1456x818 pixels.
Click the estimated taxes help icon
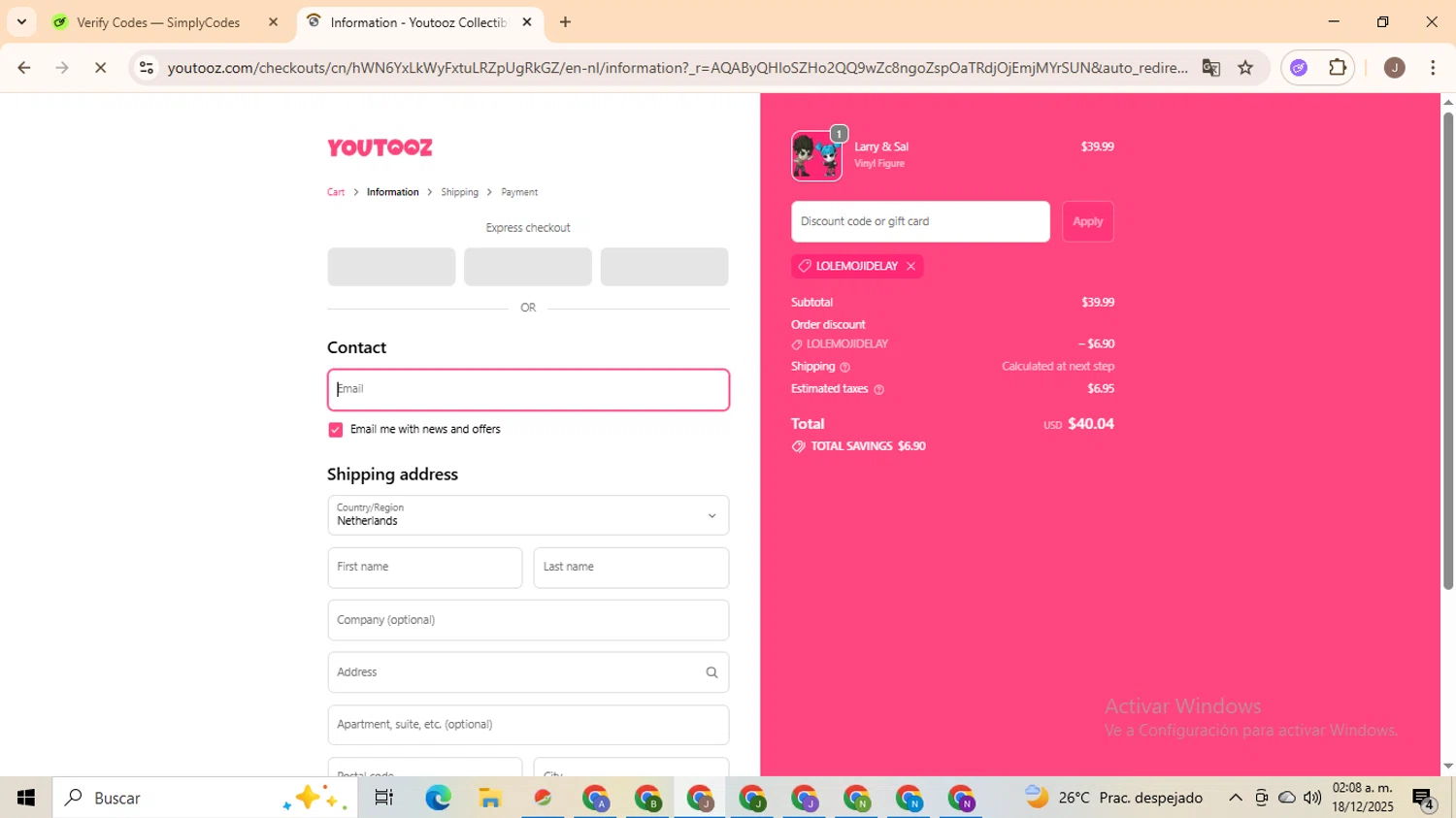[879, 389]
